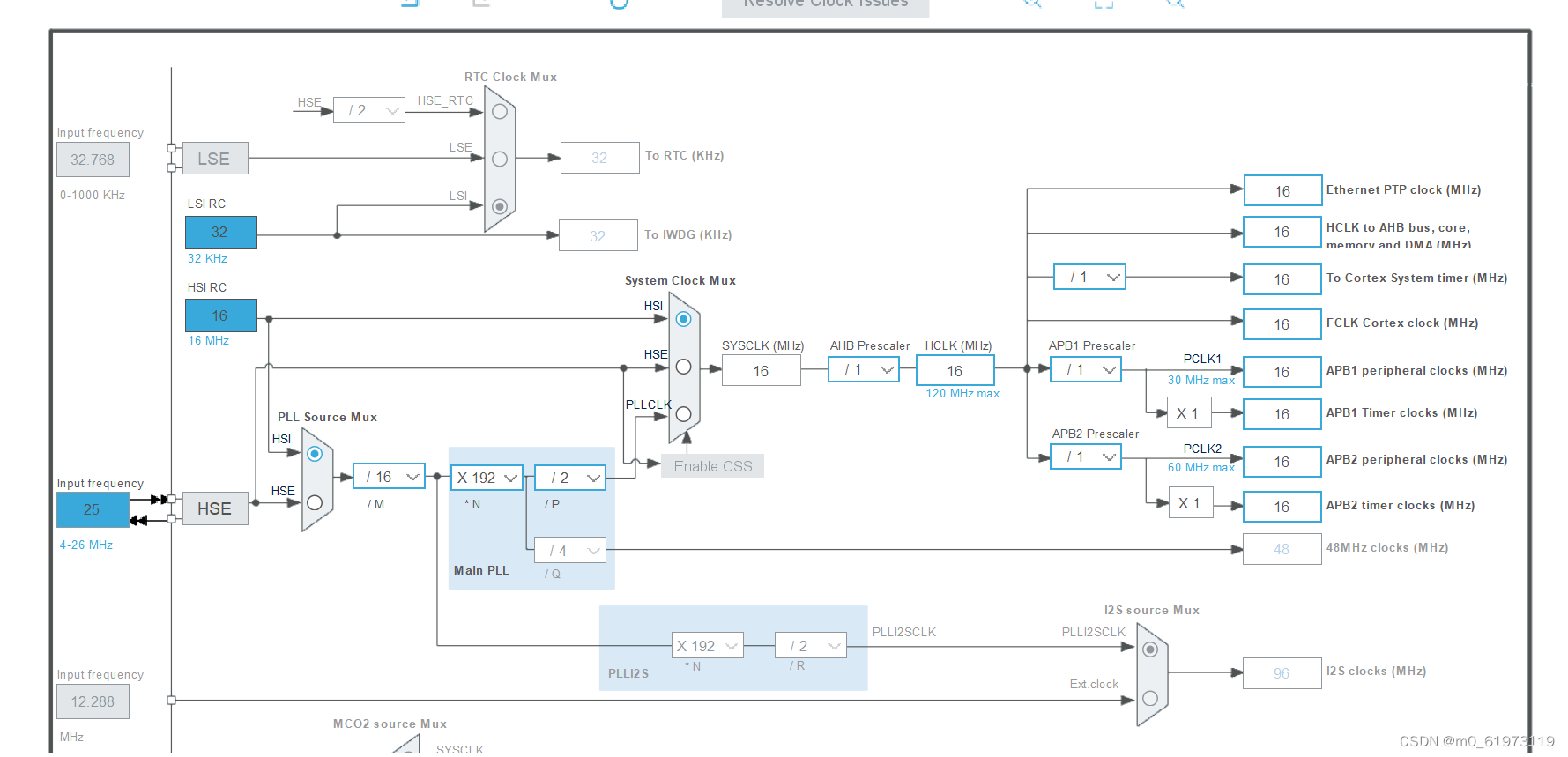Open the /4 PLL Q divider dropdown

[570, 551]
